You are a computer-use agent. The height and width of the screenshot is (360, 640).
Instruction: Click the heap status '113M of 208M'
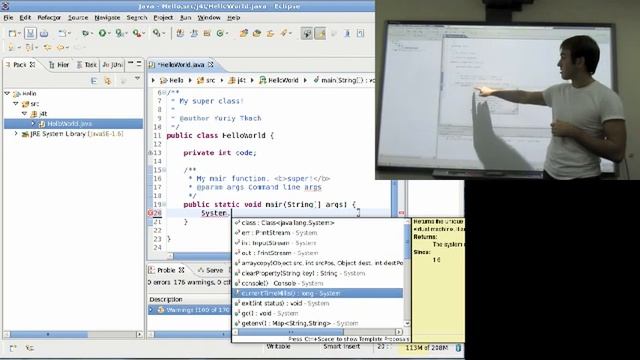click(427, 348)
